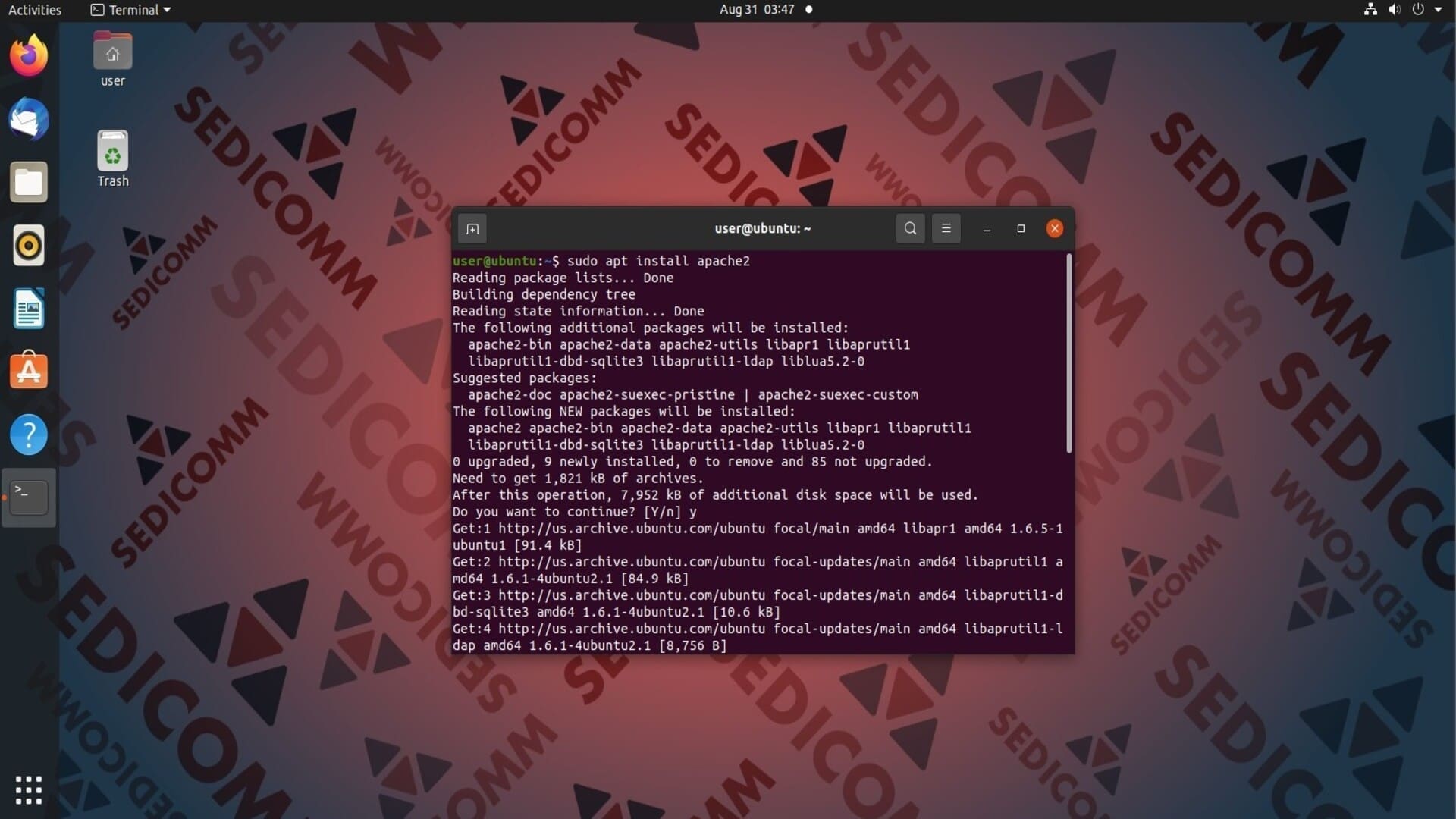Screen dimensions: 1456x819
Task: Open the user home folder on the desktop
Action: 112,59
